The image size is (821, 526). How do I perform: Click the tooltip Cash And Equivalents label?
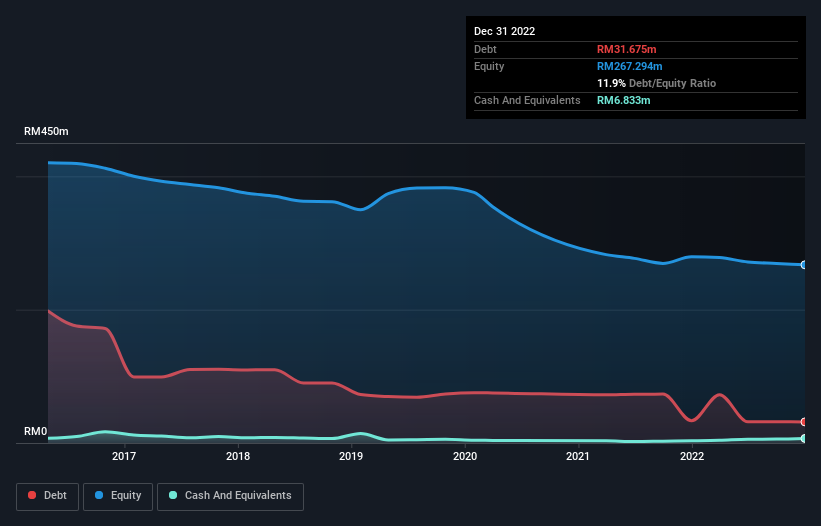pos(527,100)
